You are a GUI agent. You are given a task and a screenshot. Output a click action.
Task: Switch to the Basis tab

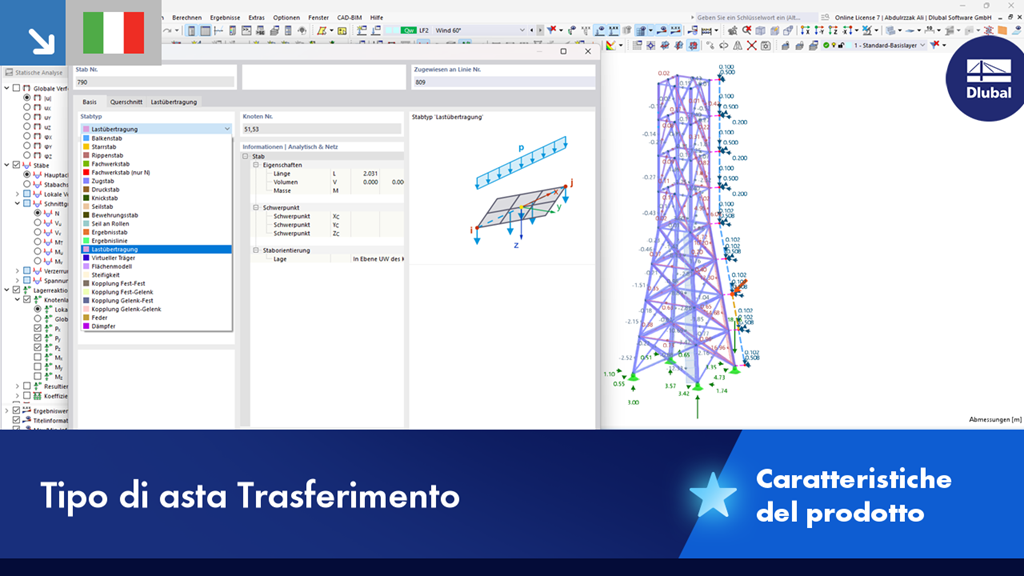[89, 102]
